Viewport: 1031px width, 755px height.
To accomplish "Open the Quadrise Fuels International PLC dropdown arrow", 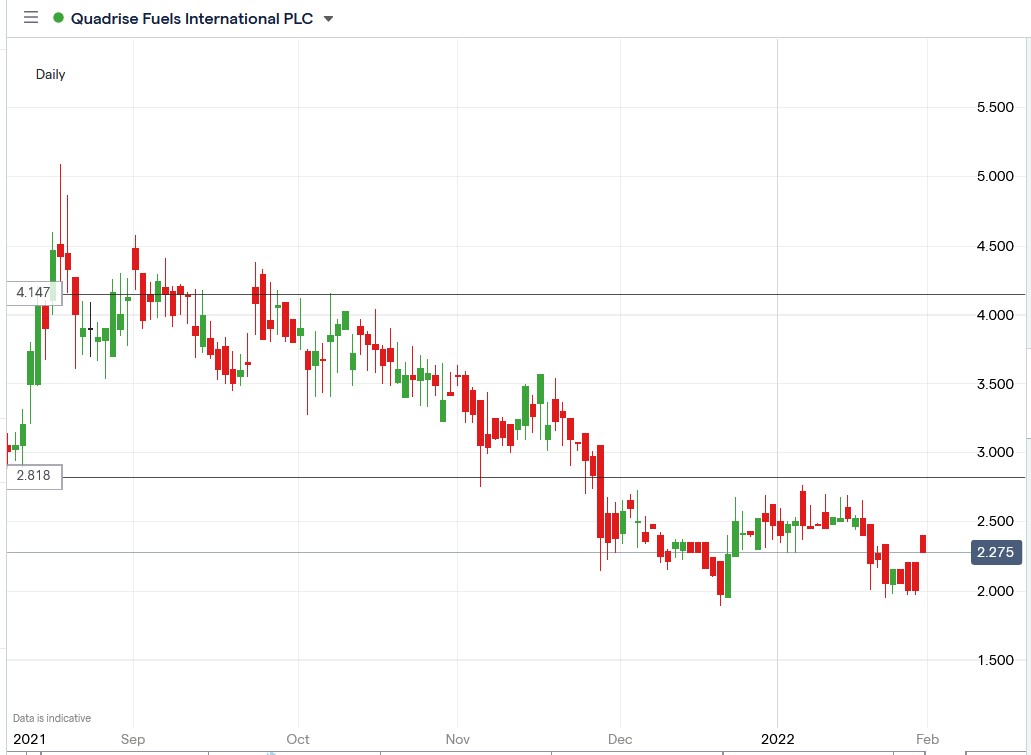I will (327, 18).
